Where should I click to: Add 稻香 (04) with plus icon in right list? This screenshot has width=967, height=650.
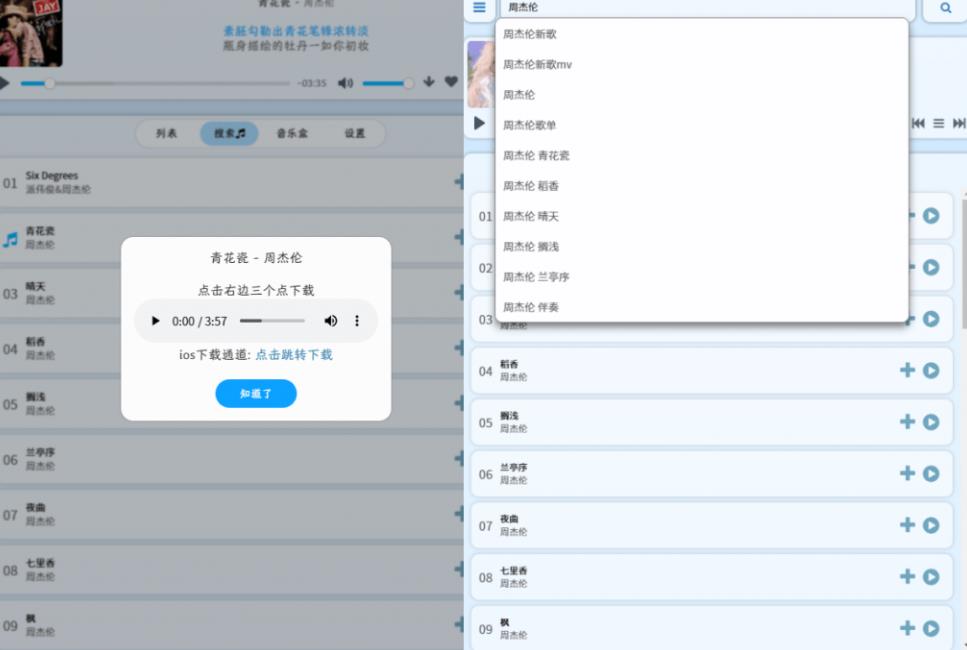click(x=907, y=370)
